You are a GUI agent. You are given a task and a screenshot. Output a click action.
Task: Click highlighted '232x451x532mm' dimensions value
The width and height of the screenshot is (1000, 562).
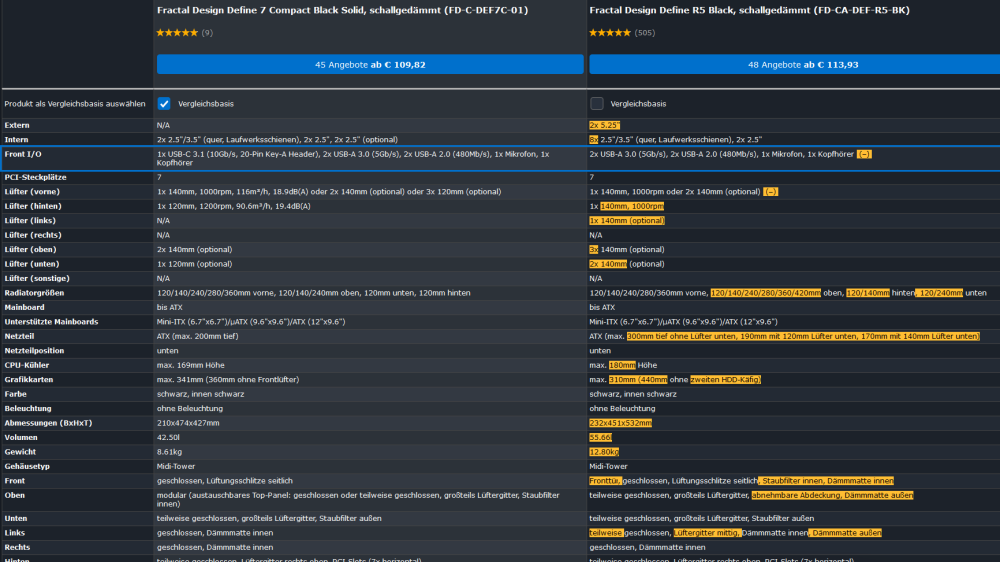[x=621, y=423]
